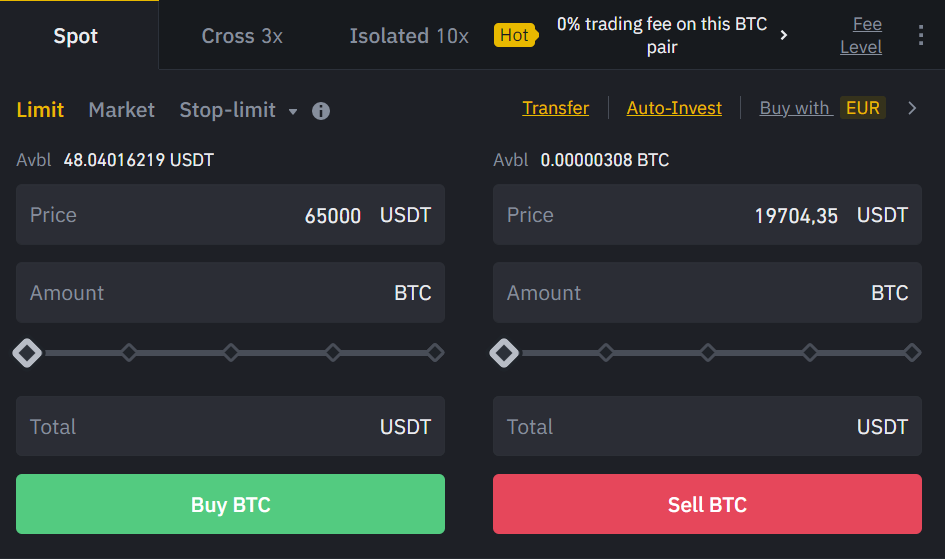
Task: Open the three-dot more options menu
Action: [921, 36]
